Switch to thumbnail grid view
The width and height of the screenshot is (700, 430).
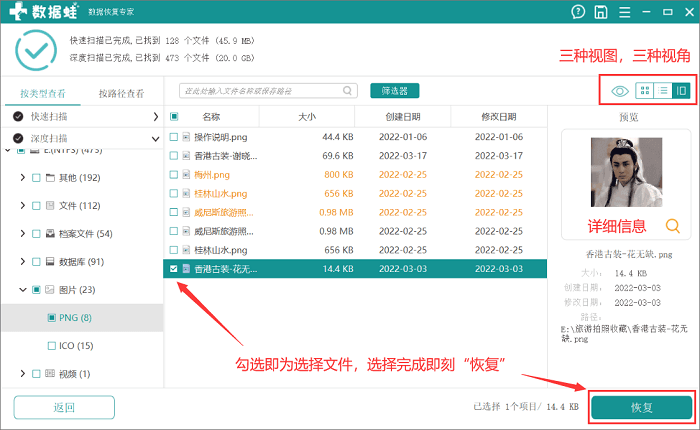(x=645, y=91)
